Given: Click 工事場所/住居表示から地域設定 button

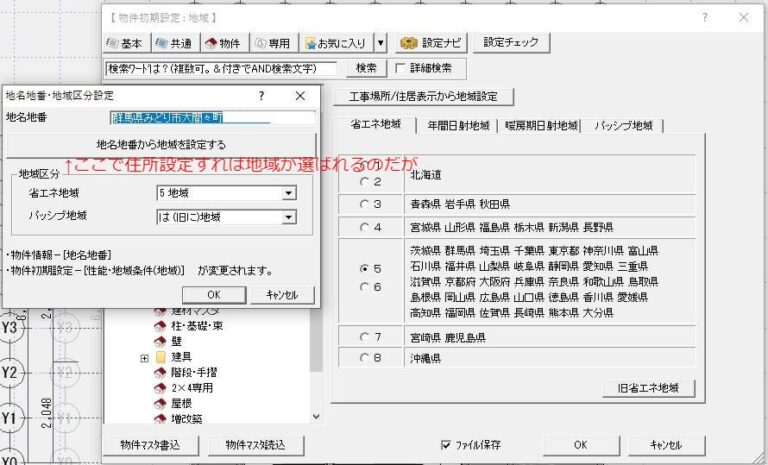Looking at the screenshot, I should click(423, 97).
